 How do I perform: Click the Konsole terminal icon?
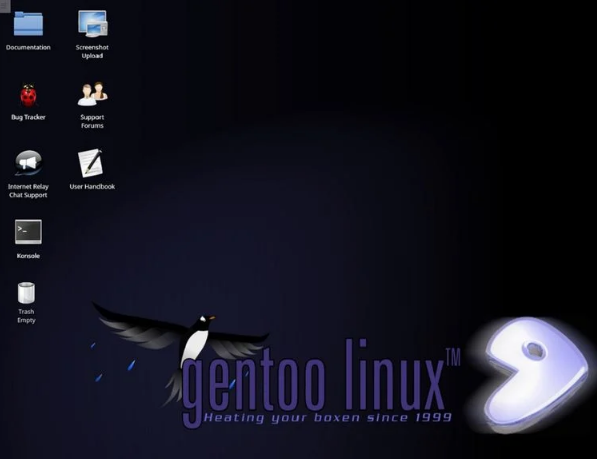[28, 231]
